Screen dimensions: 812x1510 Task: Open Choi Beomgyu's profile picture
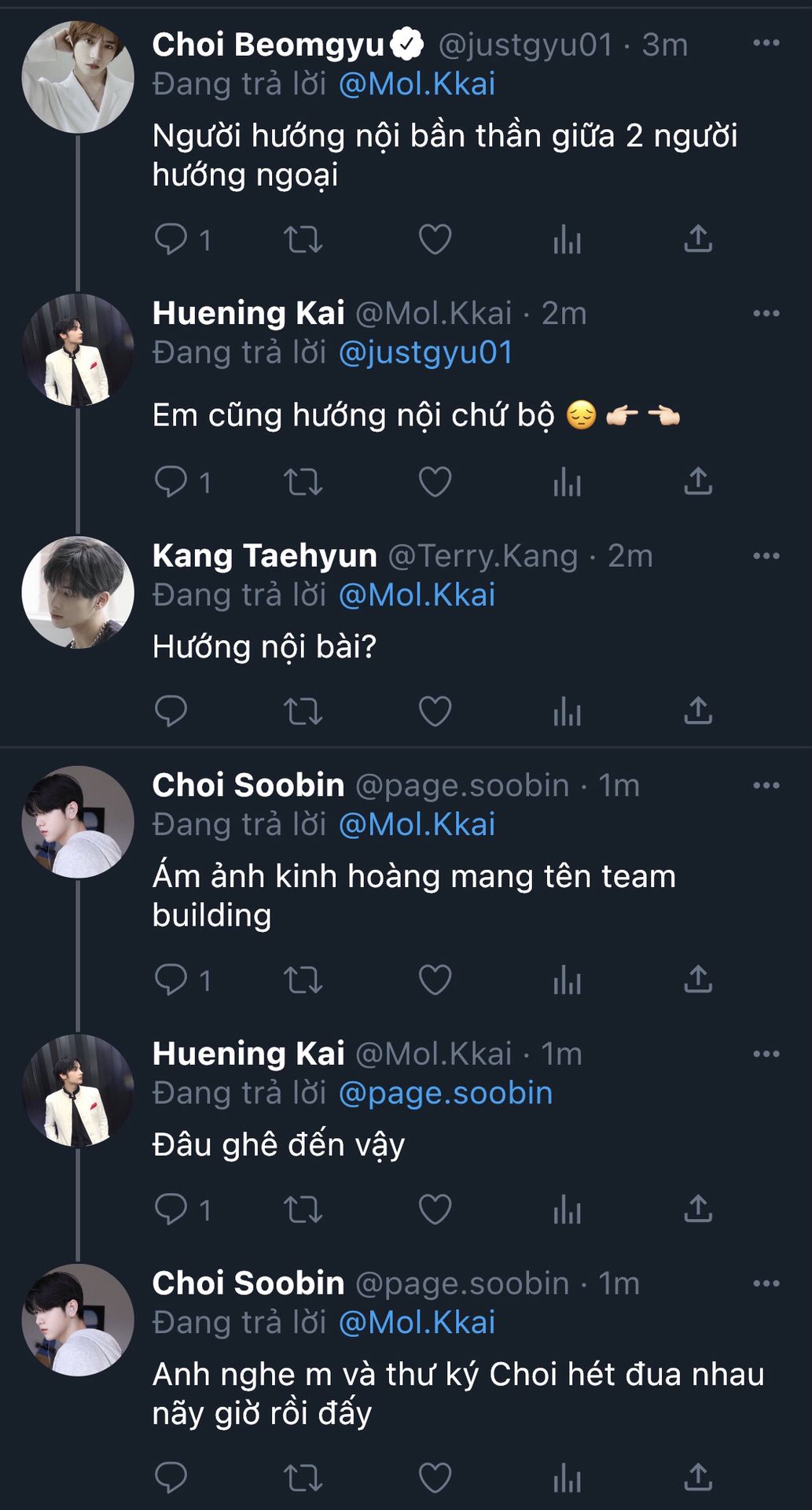(x=78, y=77)
